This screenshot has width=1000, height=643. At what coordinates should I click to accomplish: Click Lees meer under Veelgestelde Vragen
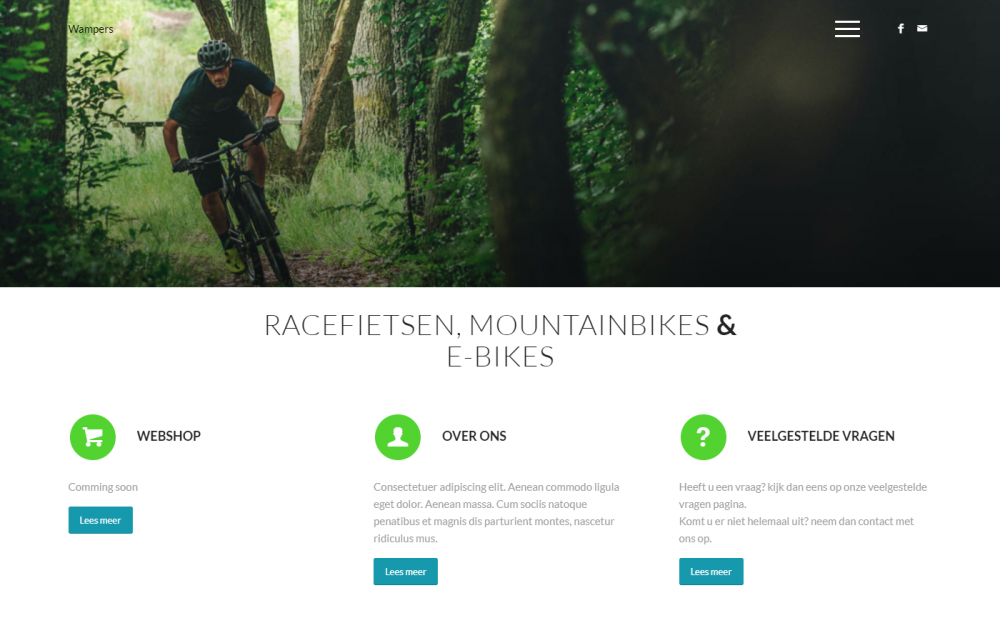711,572
